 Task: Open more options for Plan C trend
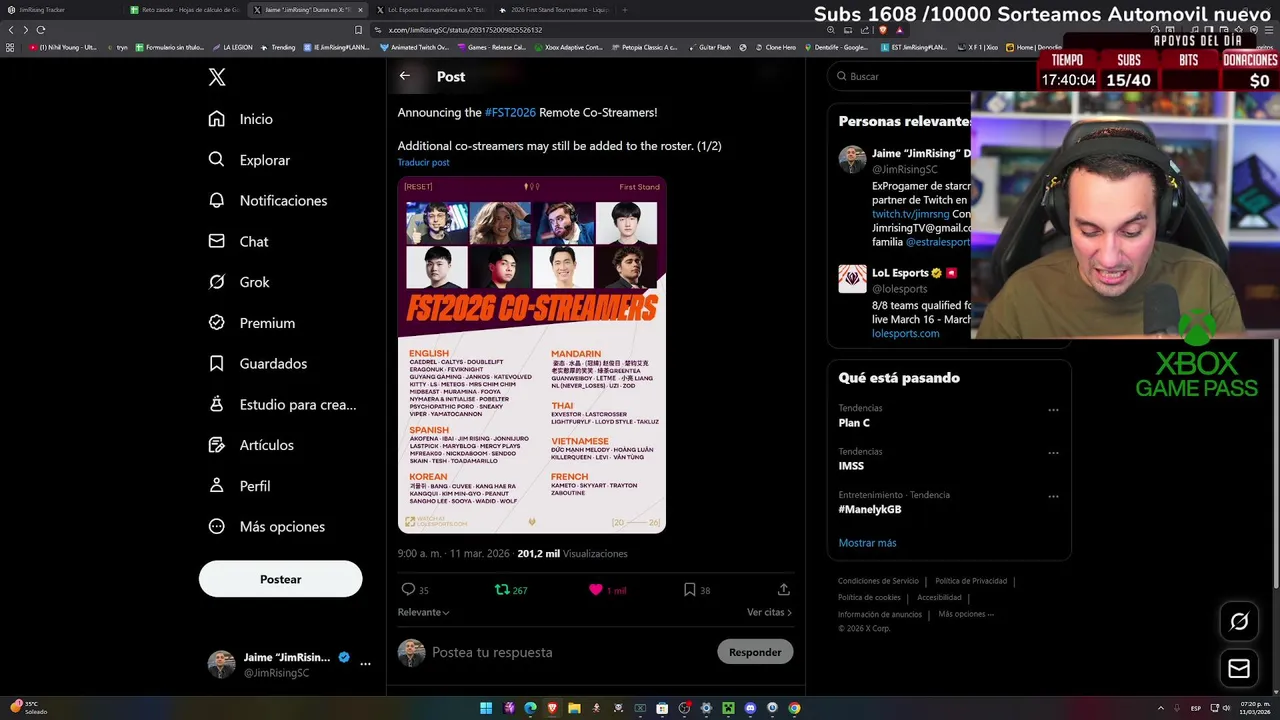1053,410
